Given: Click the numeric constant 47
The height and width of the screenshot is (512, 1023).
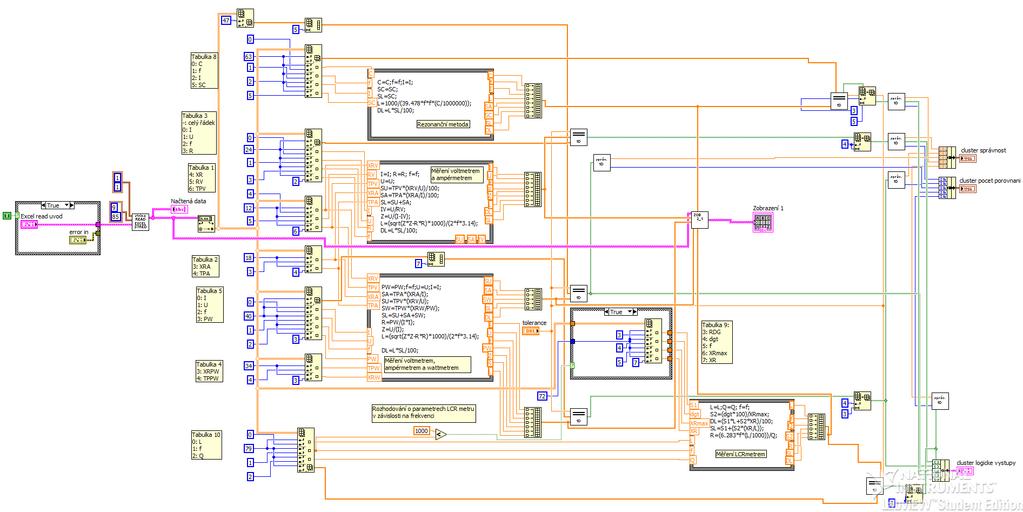Looking at the screenshot, I should click(x=226, y=21).
